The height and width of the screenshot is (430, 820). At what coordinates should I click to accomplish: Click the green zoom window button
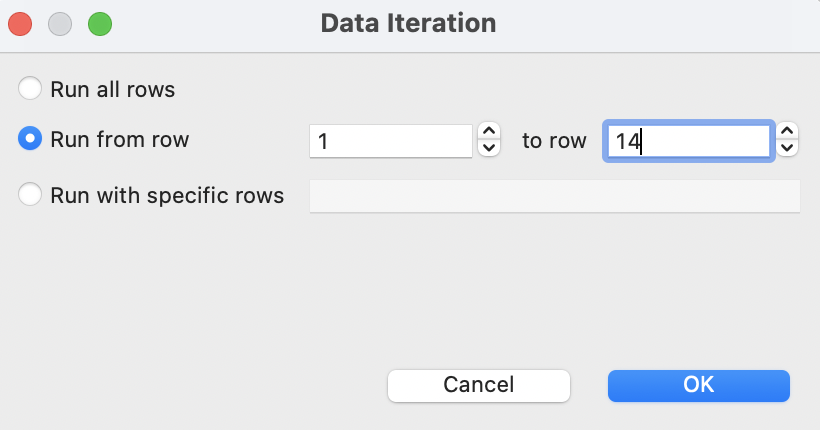(100, 23)
